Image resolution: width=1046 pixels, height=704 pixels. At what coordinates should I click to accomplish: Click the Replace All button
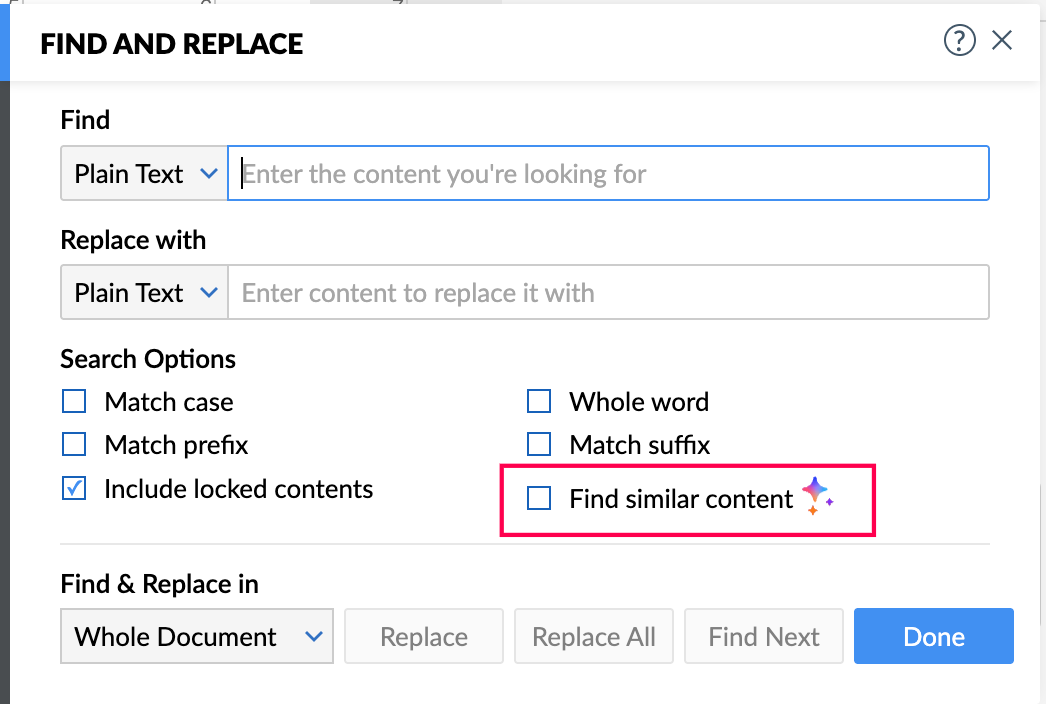[x=594, y=637]
